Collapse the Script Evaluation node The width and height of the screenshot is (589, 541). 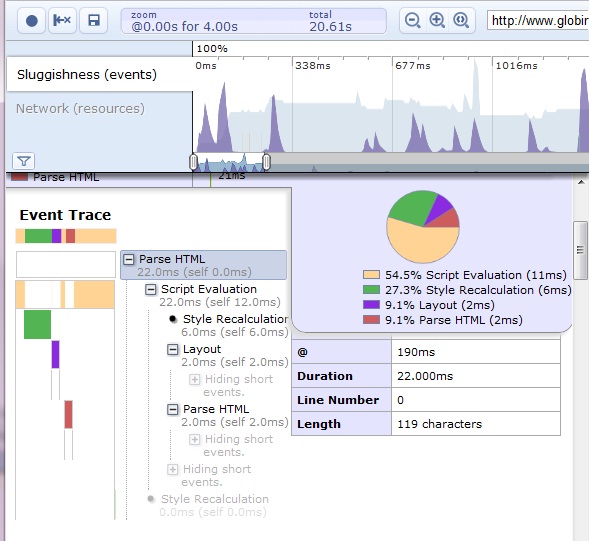click(151, 289)
